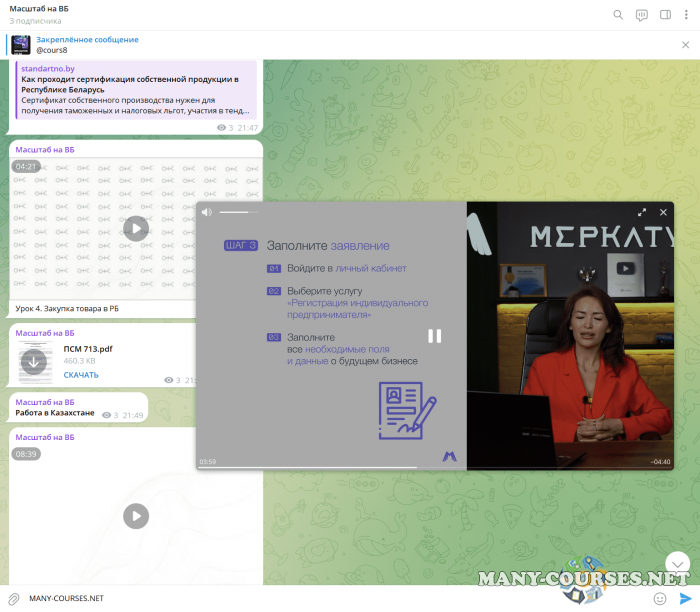Open the standartno.by link

point(46,68)
